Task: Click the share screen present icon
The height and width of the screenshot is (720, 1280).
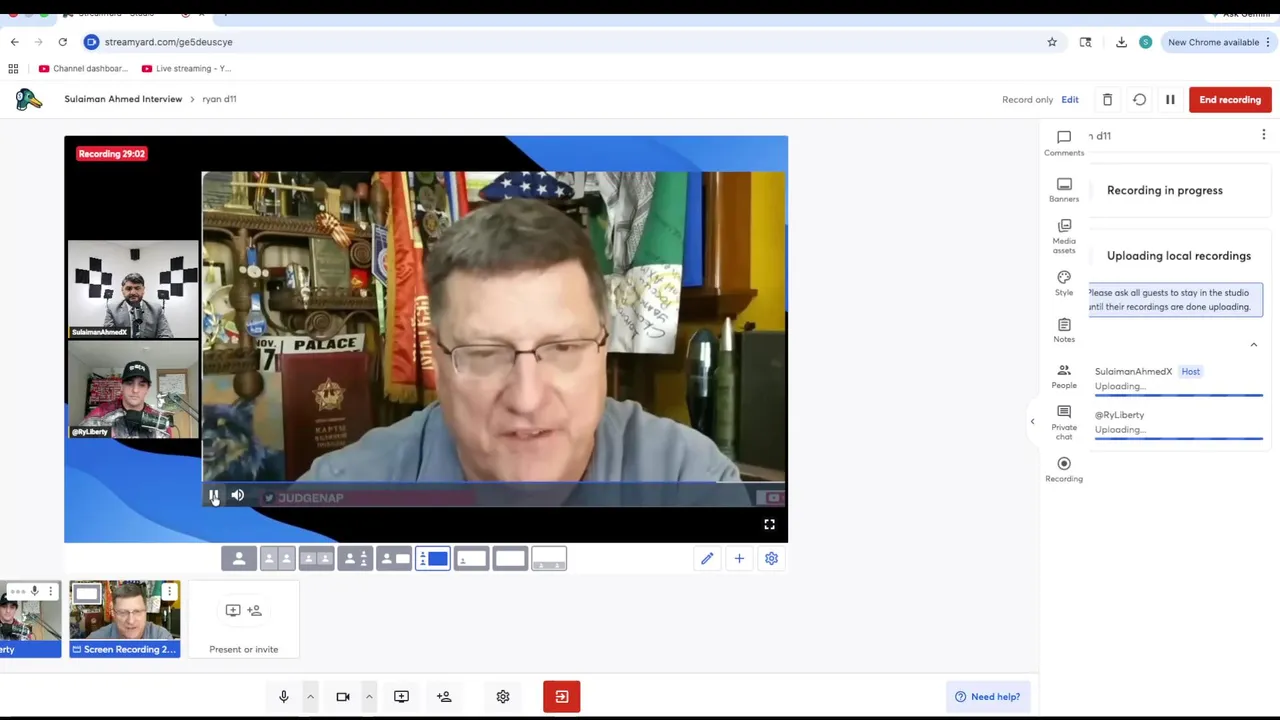Action: pyautogui.click(x=401, y=697)
